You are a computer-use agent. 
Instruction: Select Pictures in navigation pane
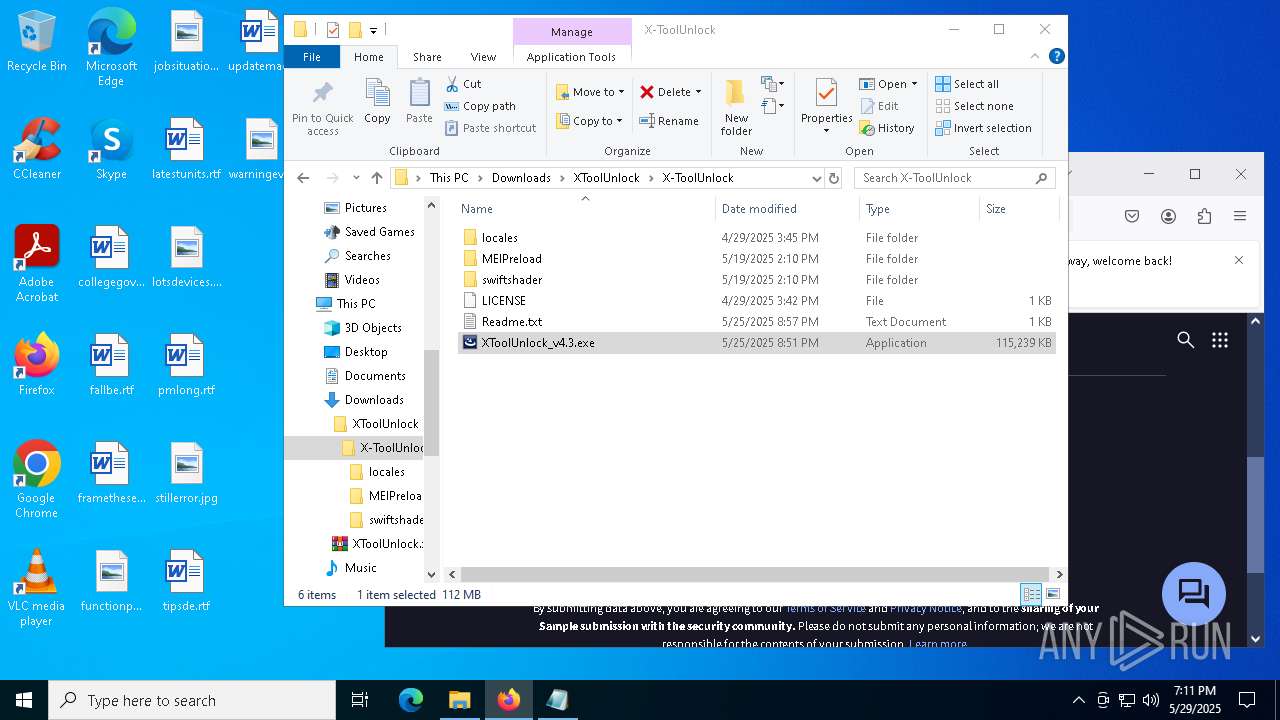click(x=365, y=208)
